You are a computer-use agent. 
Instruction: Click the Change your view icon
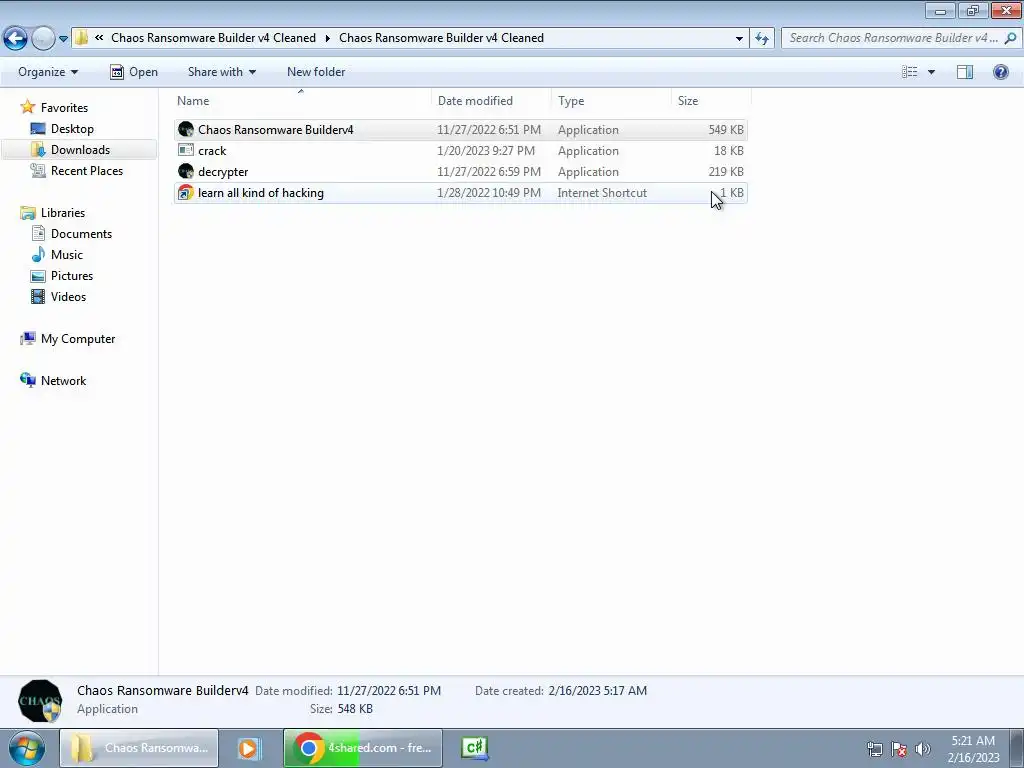[910, 72]
